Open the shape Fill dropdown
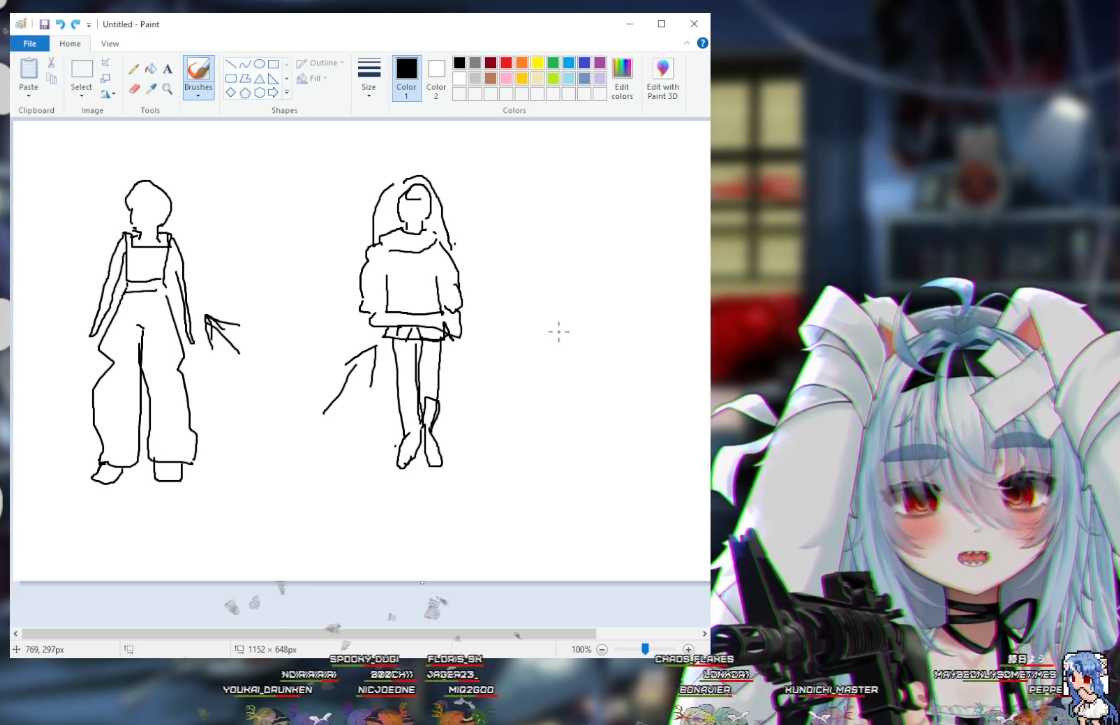 (x=312, y=79)
